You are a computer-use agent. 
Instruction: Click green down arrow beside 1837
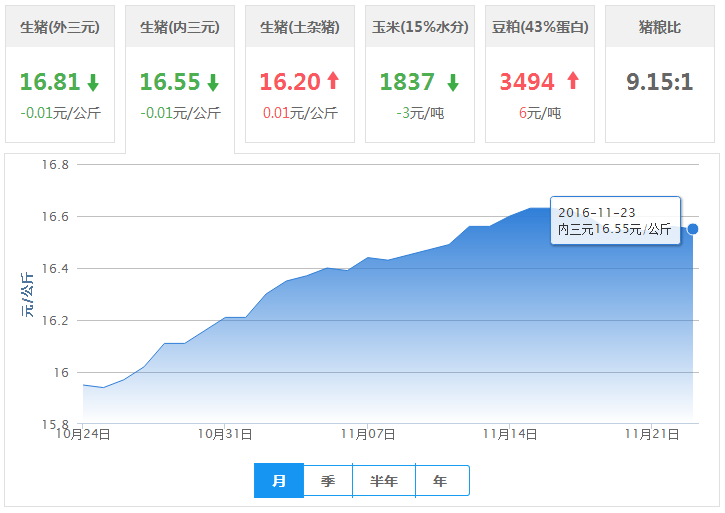point(453,82)
